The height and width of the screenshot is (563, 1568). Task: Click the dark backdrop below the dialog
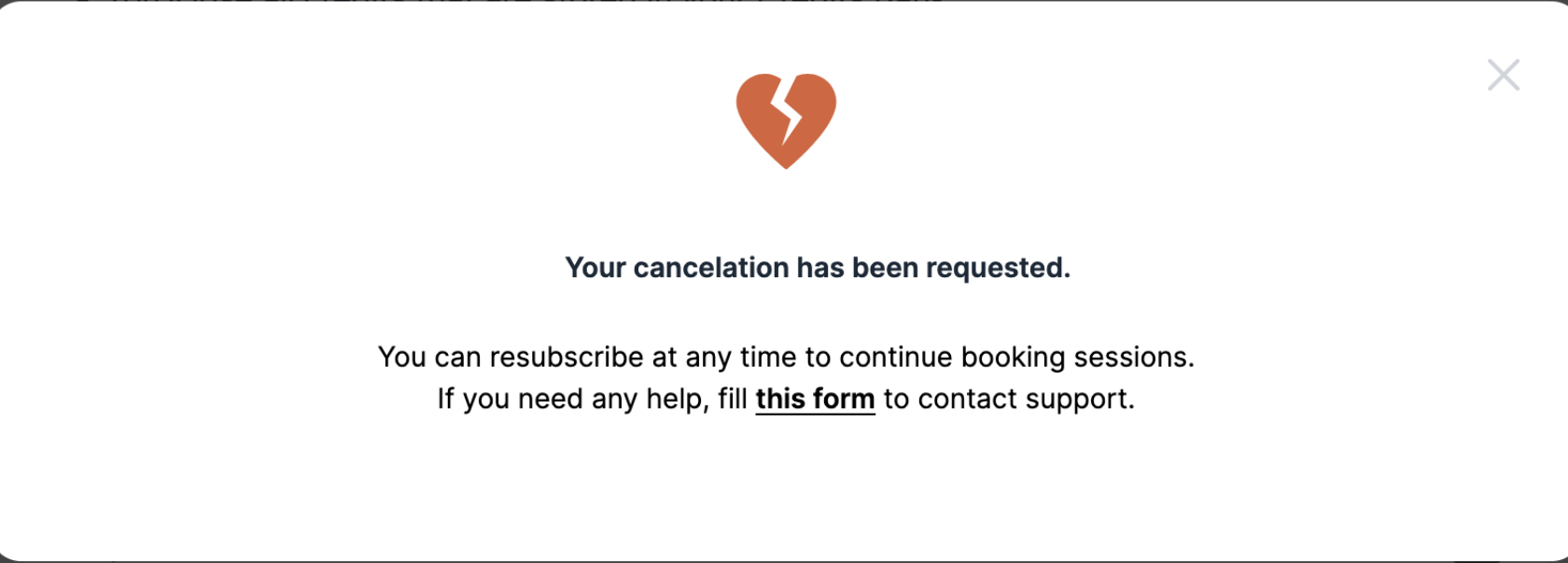click(784, 561)
